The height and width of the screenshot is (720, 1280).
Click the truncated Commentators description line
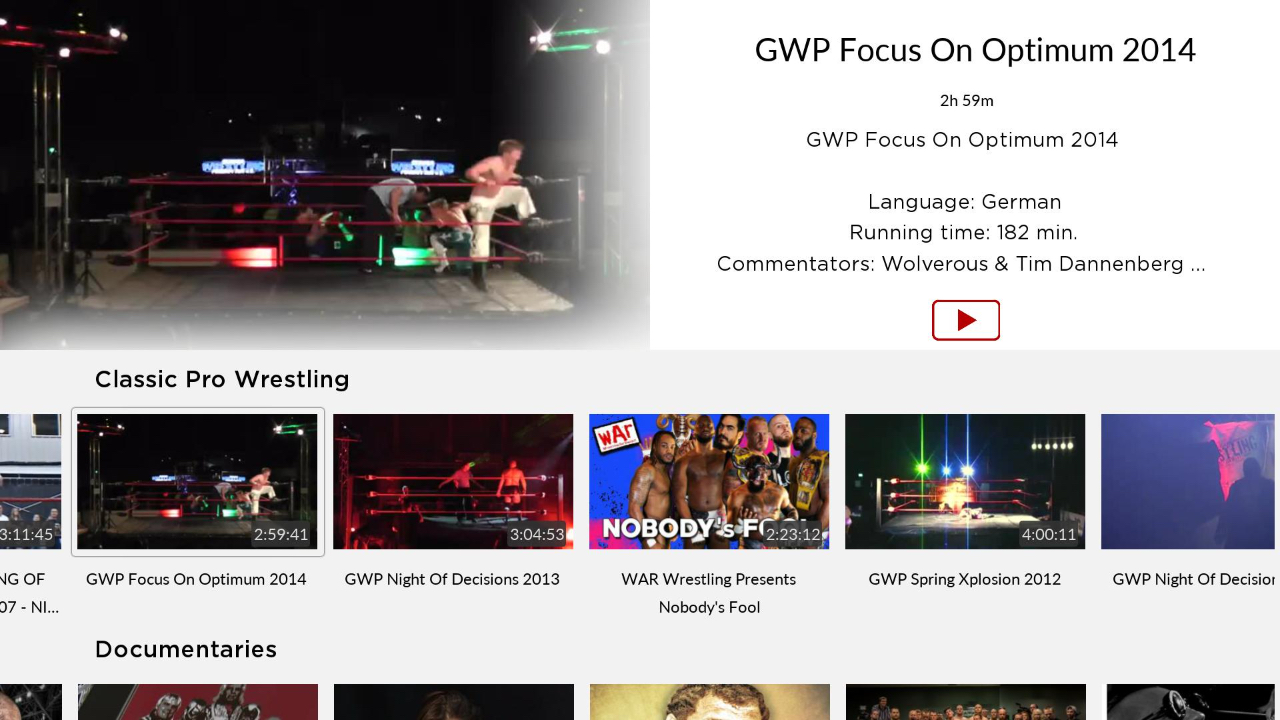[961, 264]
